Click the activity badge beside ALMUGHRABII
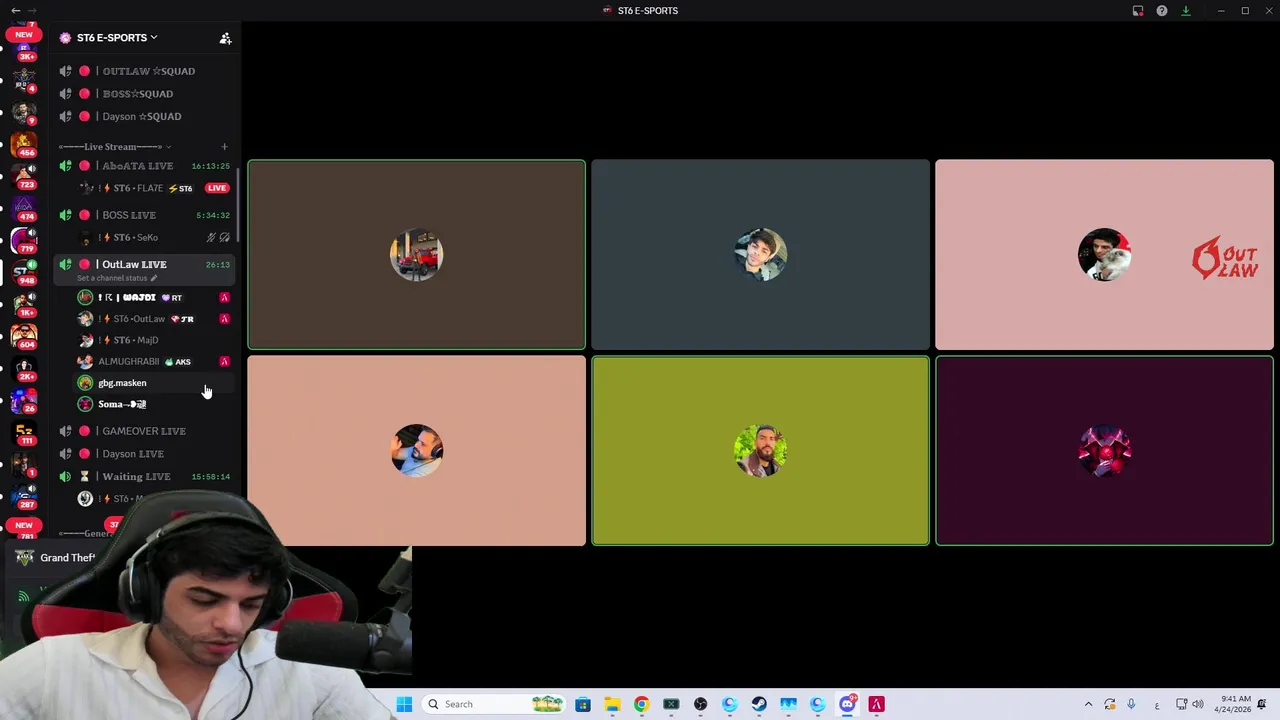1280x720 pixels. coord(224,362)
